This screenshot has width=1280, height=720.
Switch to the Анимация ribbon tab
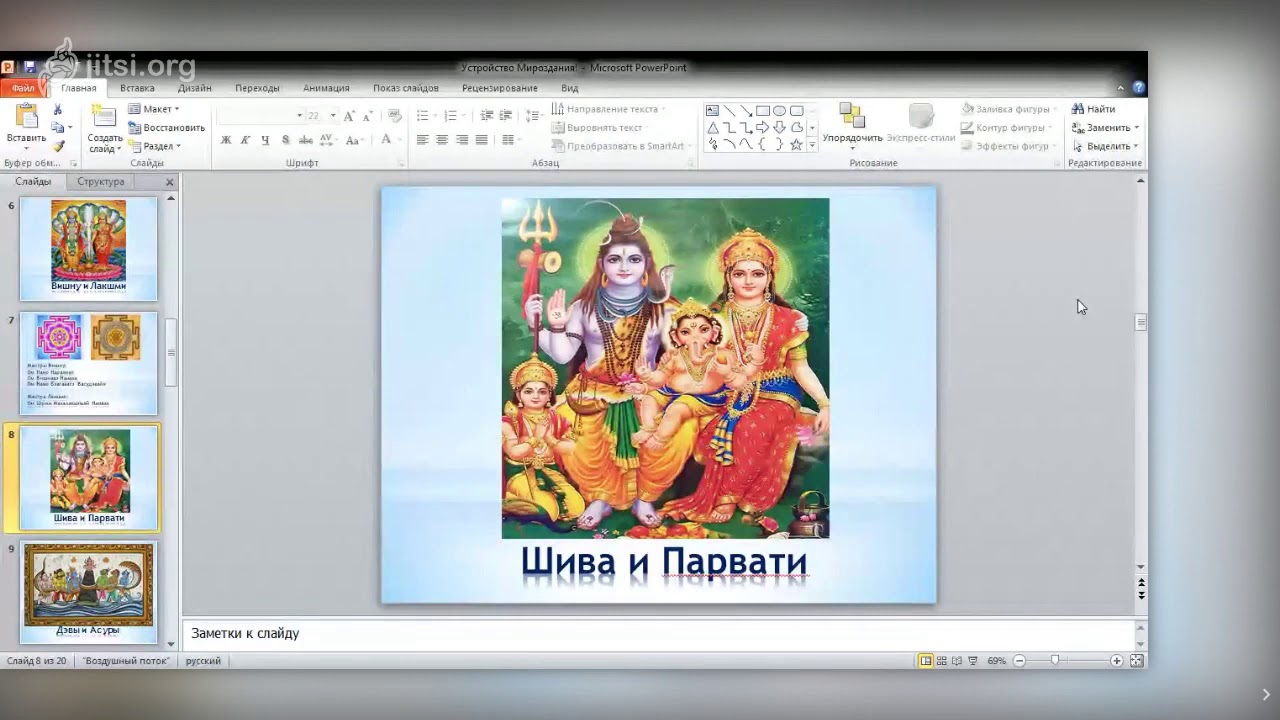(326, 88)
